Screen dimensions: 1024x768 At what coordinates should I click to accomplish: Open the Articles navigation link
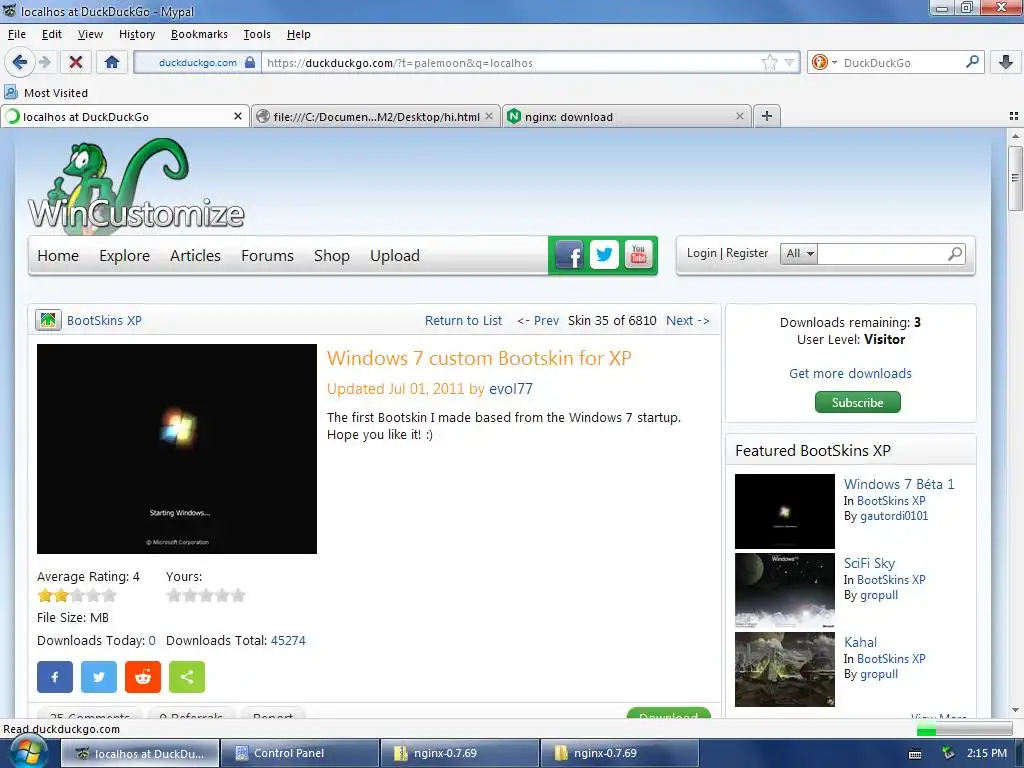pos(195,255)
